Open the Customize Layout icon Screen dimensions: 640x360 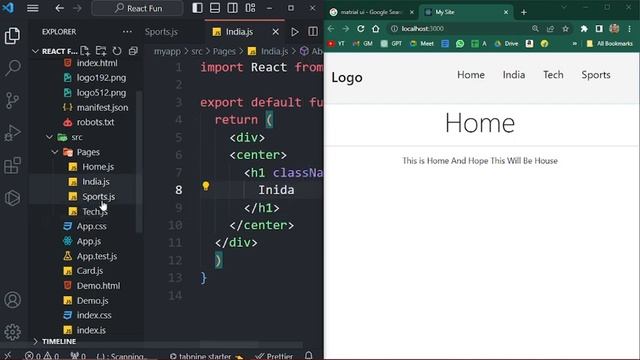250,8
